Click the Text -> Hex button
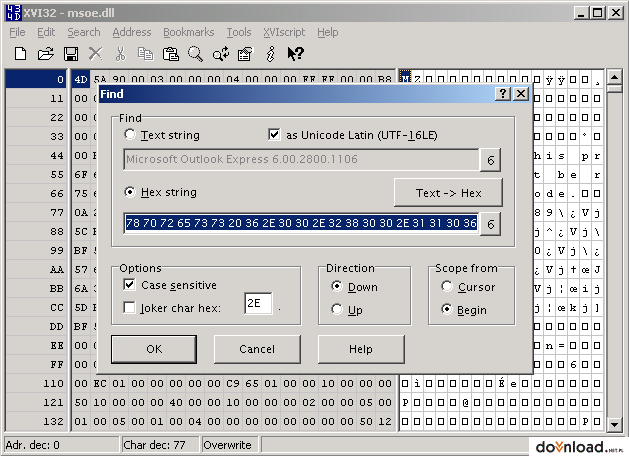 coord(448,193)
